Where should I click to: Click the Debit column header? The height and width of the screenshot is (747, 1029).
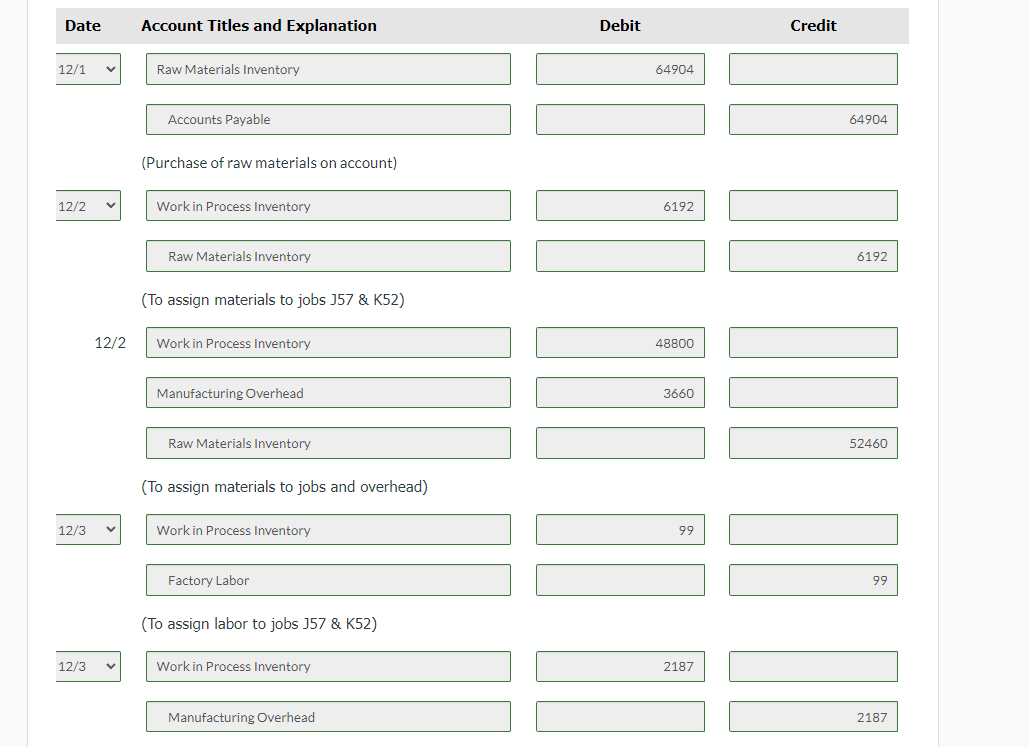pos(620,26)
